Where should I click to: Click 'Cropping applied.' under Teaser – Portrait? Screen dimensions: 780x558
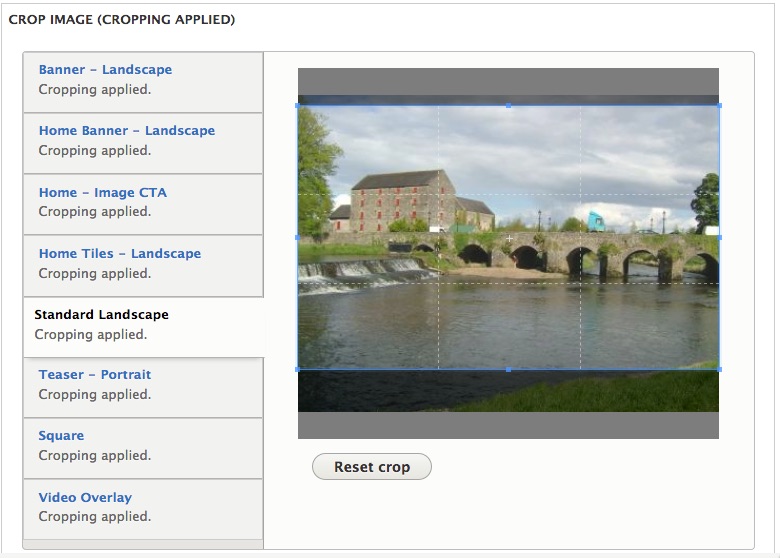pos(95,394)
